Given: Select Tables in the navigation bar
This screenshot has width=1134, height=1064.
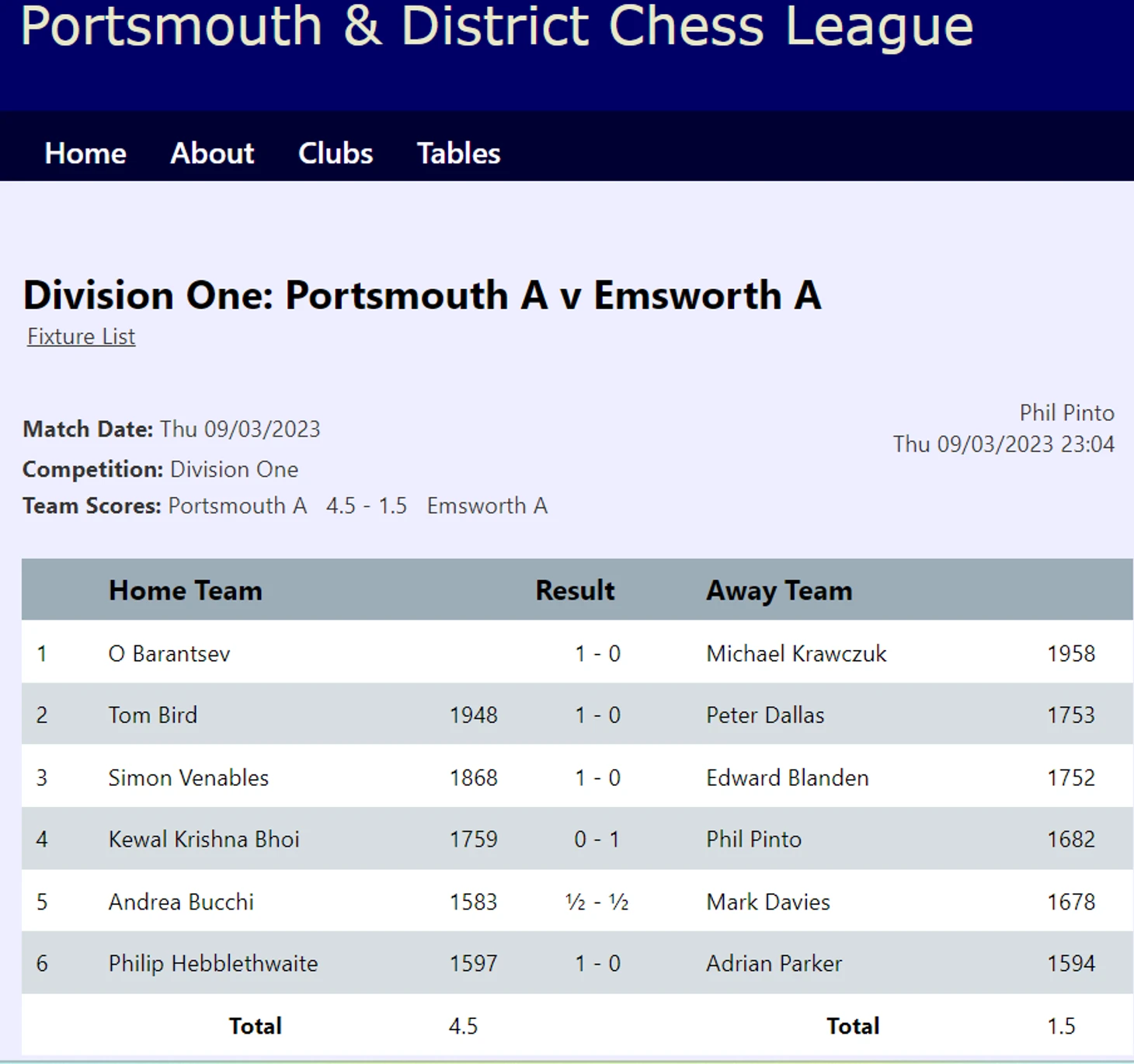Looking at the screenshot, I should (x=458, y=153).
